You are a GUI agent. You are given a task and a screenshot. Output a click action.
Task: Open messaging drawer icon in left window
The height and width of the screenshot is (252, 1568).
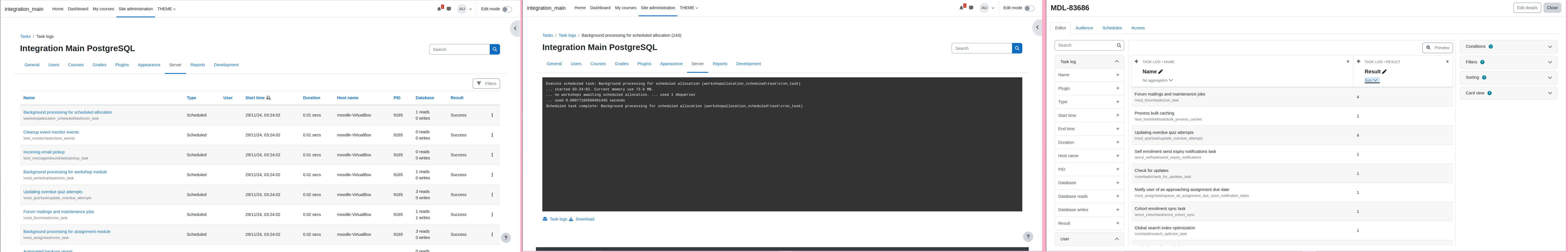click(x=449, y=9)
